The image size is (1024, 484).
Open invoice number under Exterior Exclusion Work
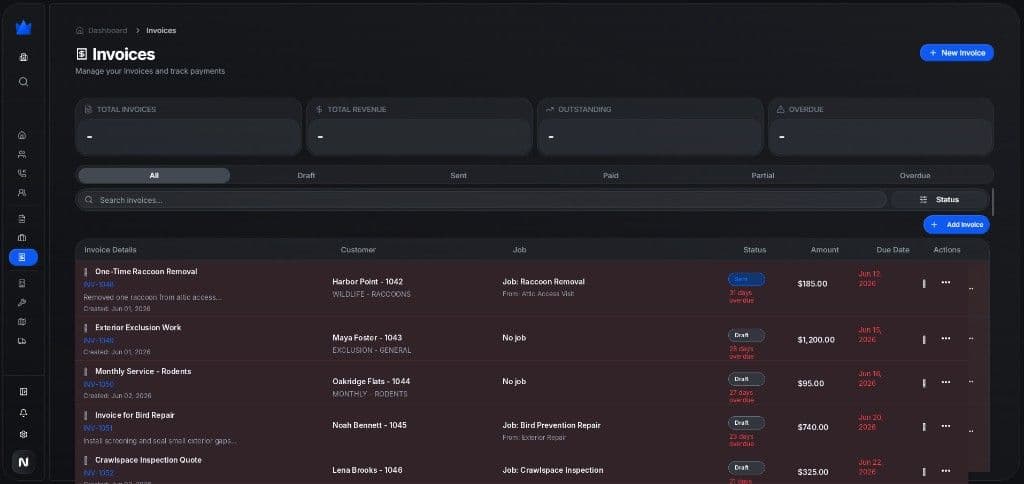(99, 340)
